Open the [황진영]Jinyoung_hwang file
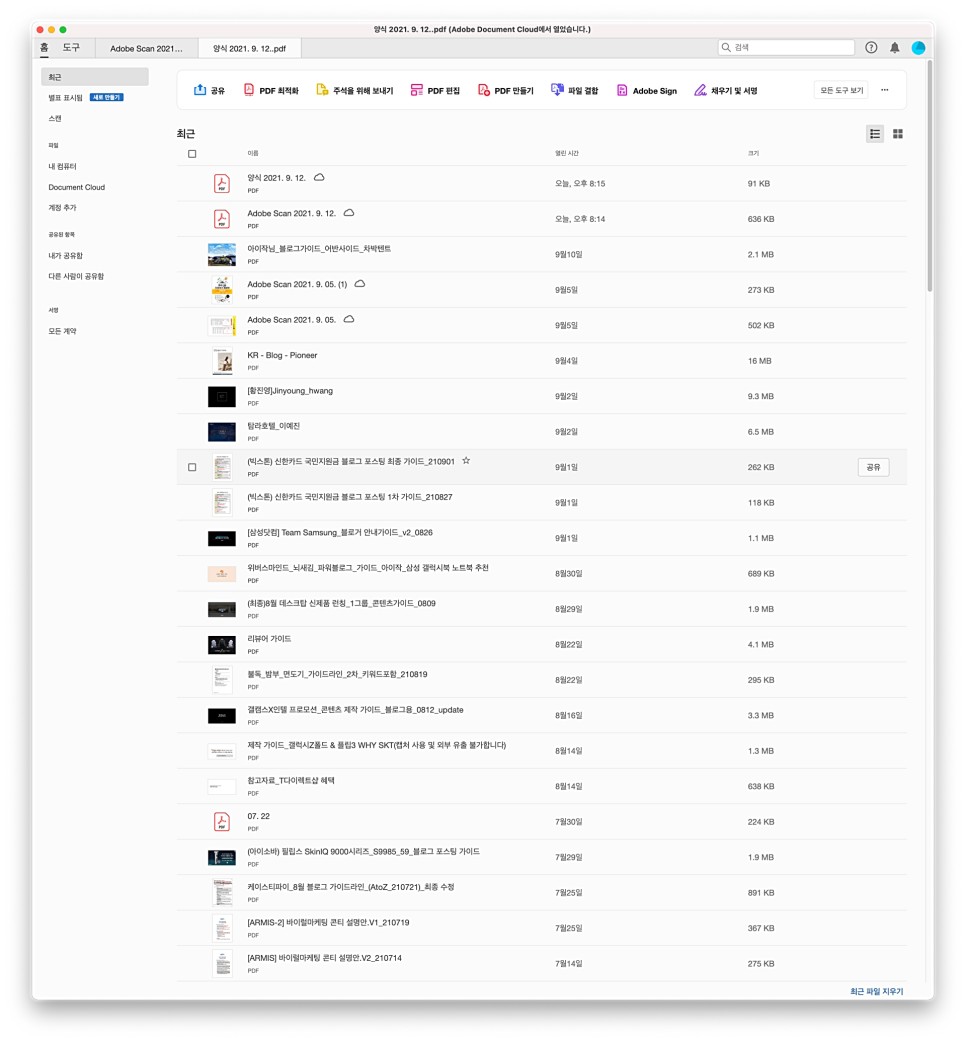The image size is (966, 1042). click(x=290, y=391)
